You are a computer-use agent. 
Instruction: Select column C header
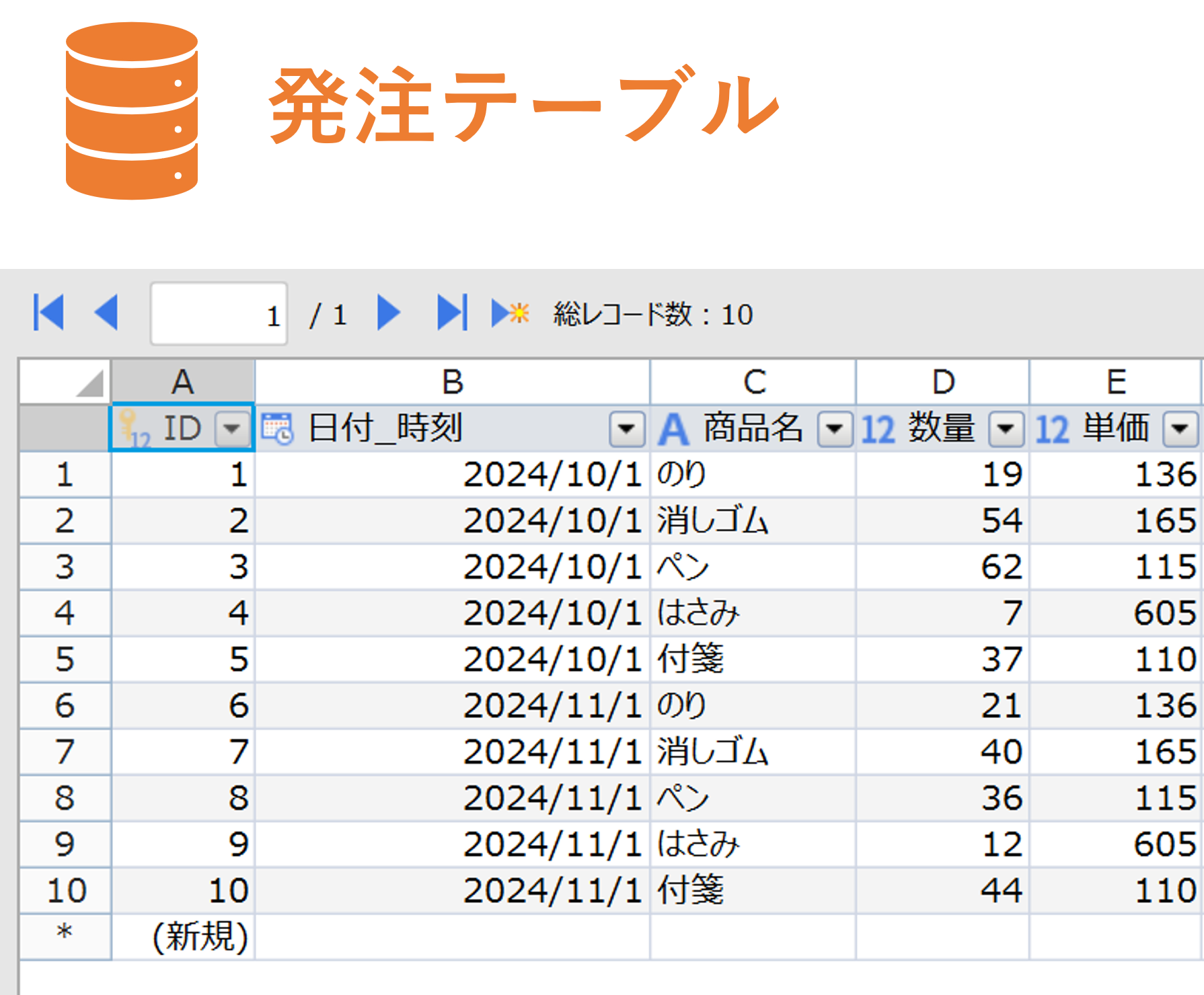(x=753, y=381)
